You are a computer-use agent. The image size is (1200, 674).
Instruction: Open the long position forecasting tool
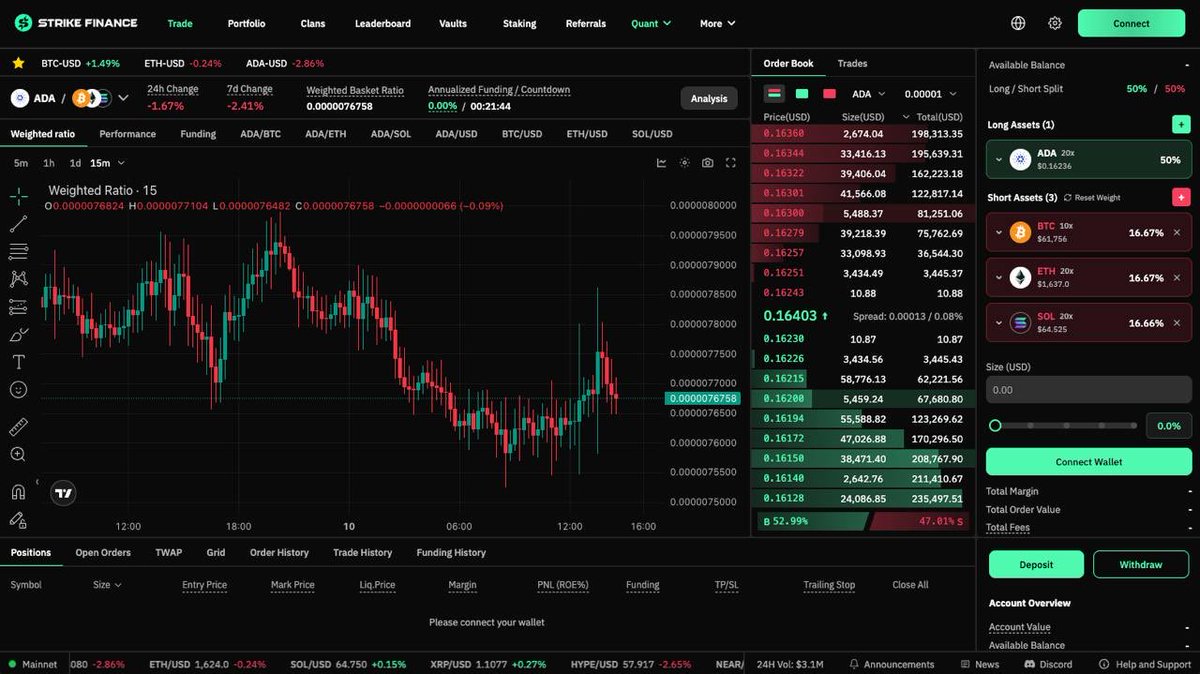click(18, 307)
